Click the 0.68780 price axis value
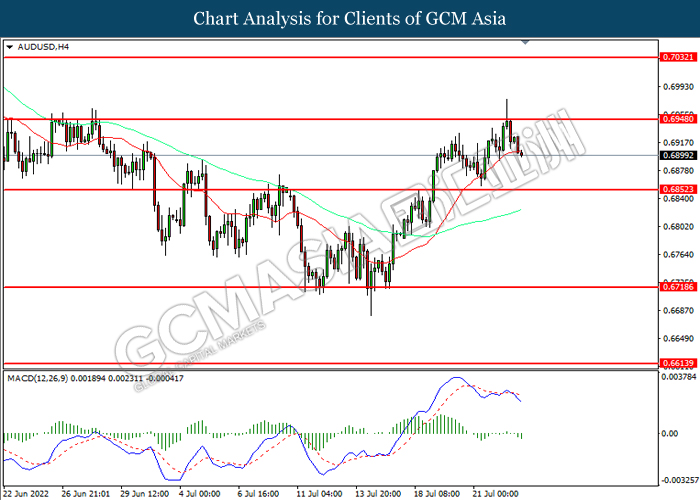The width and height of the screenshot is (700, 500). pos(679,171)
